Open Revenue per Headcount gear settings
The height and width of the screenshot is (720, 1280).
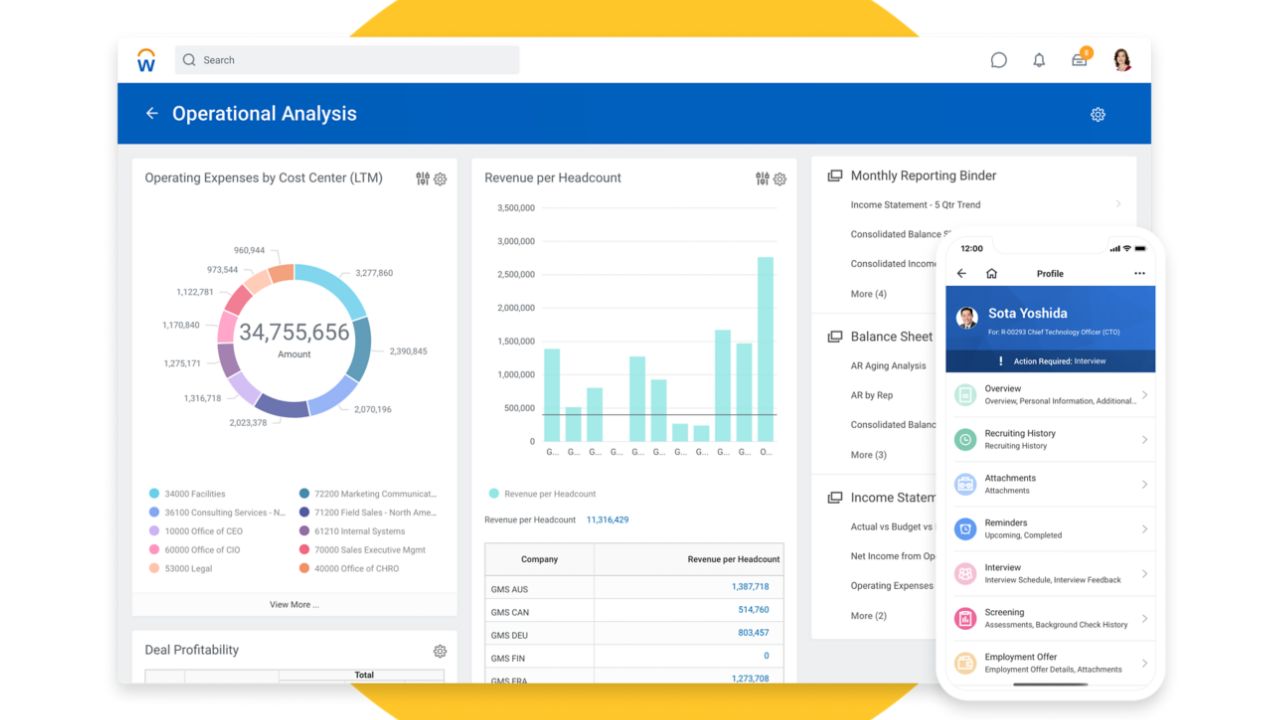780,179
